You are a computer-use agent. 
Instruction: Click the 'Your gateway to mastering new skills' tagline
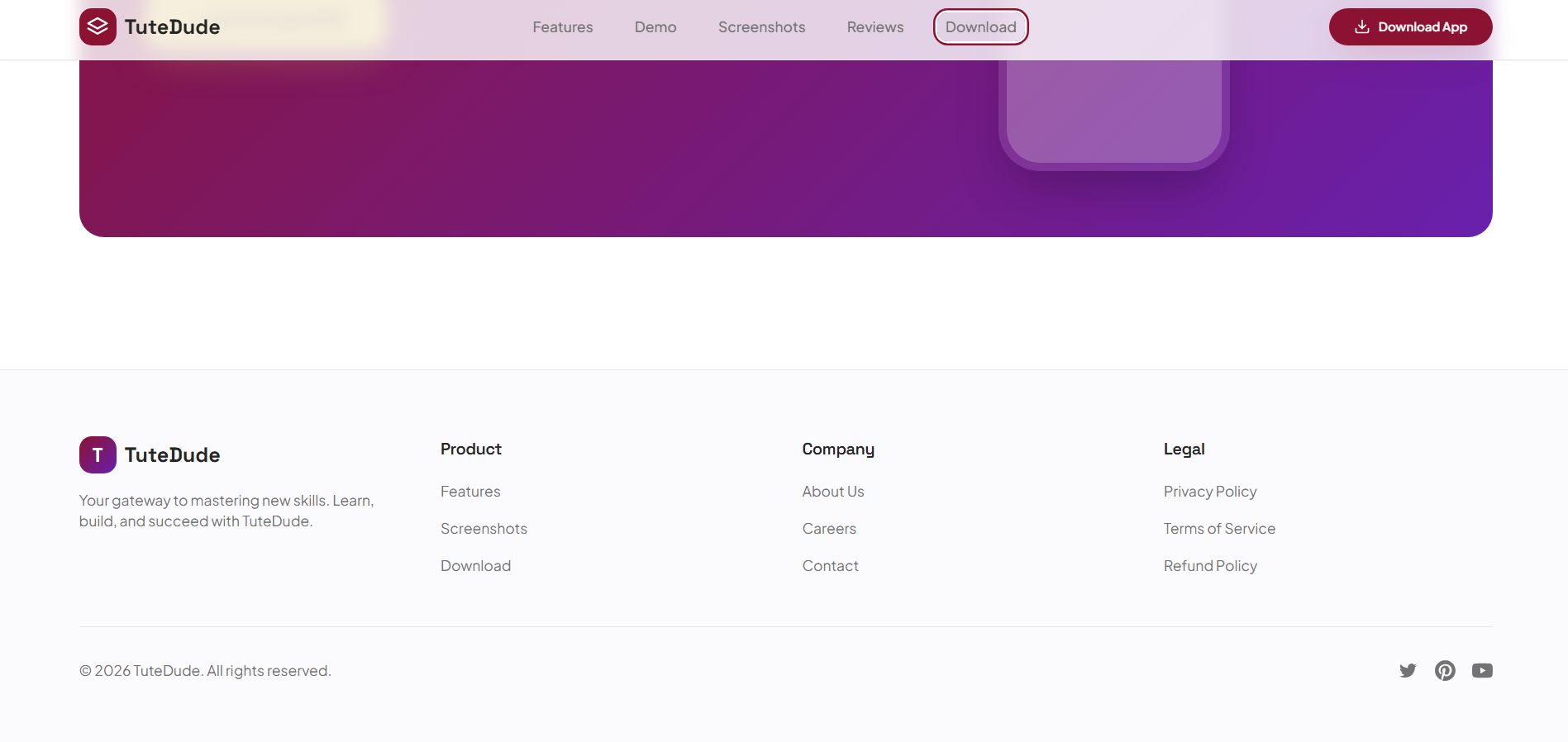tap(226, 511)
